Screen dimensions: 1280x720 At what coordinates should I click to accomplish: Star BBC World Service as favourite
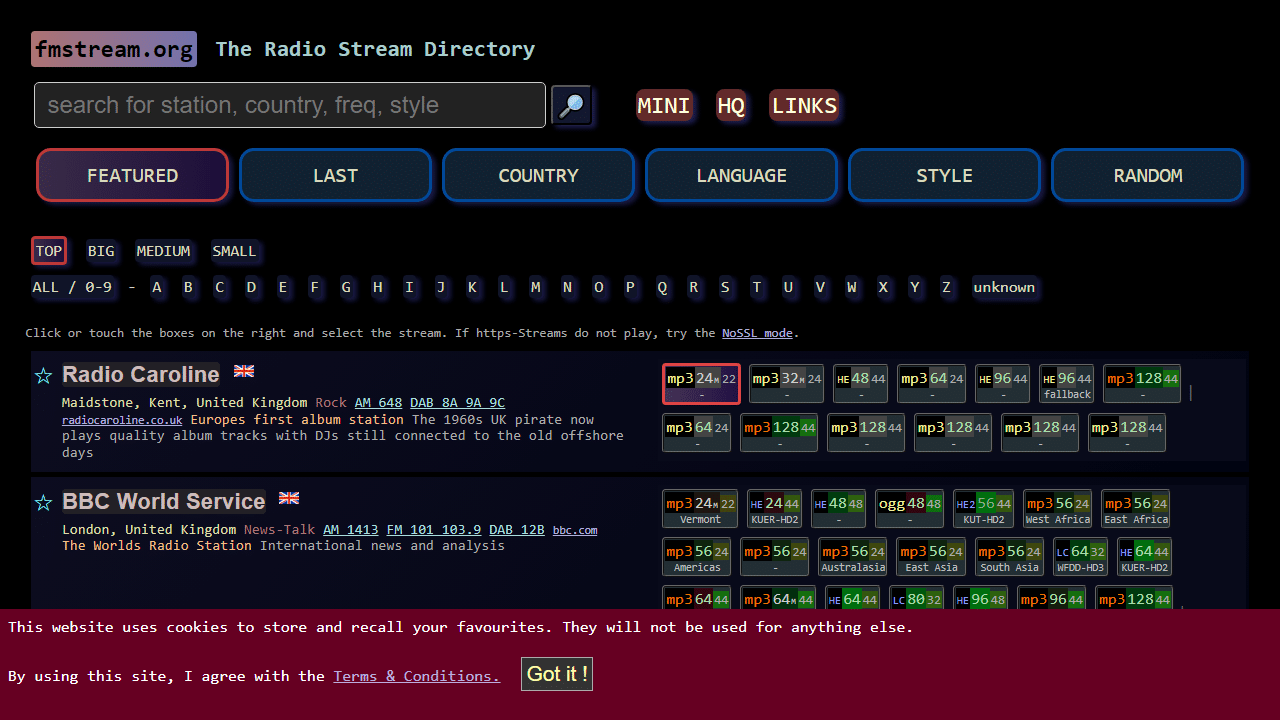point(43,503)
